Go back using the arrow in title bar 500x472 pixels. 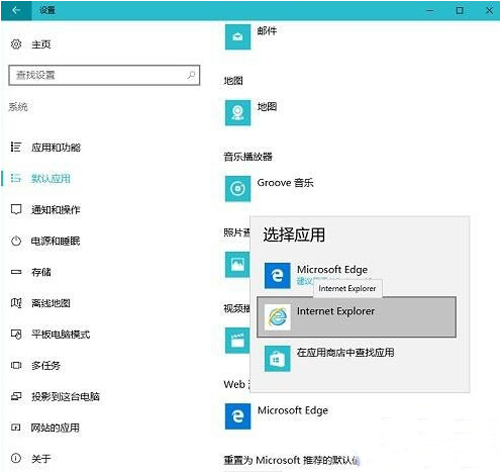16,10
